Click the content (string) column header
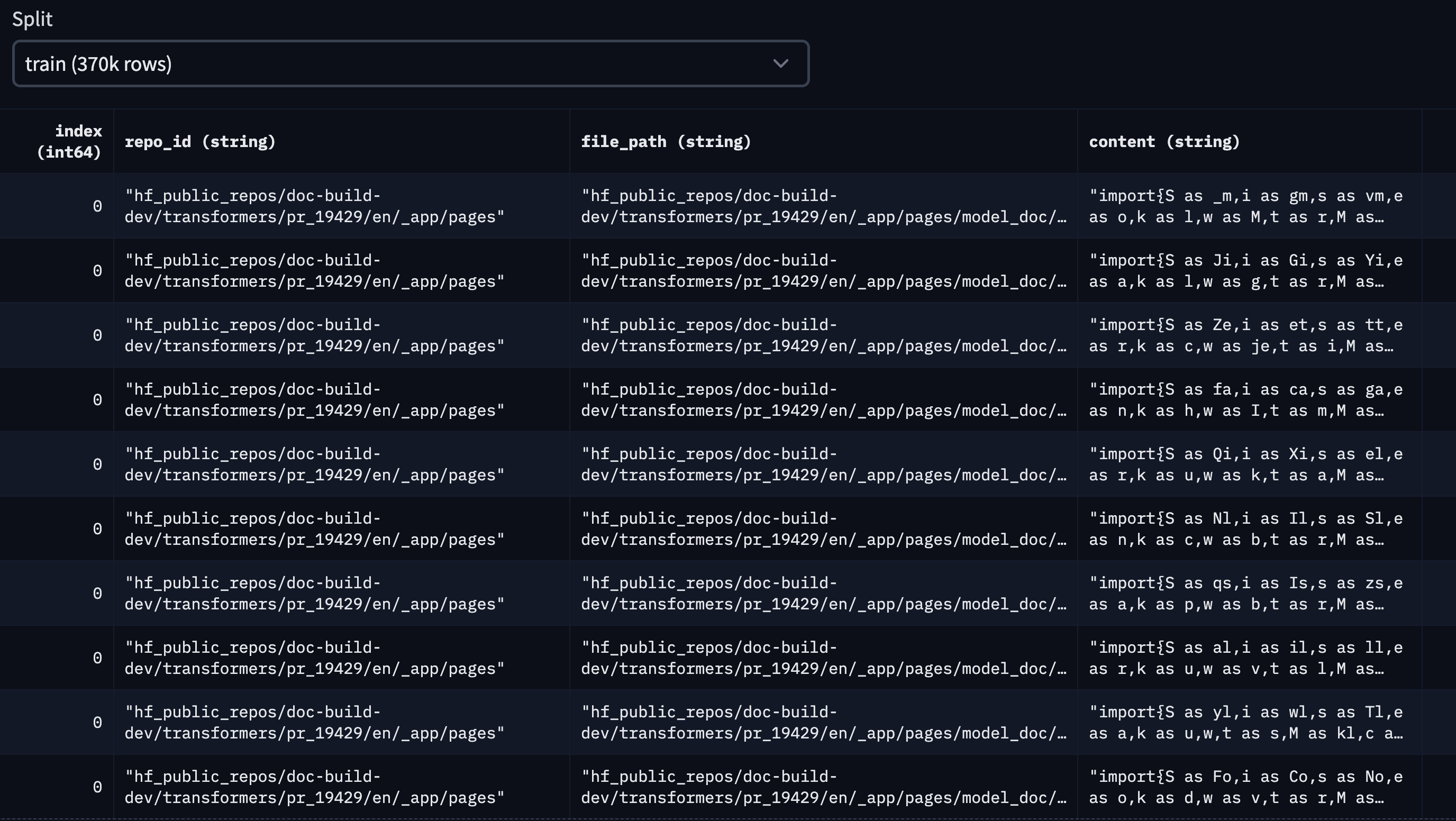1456x821 pixels. pos(1164,141)
